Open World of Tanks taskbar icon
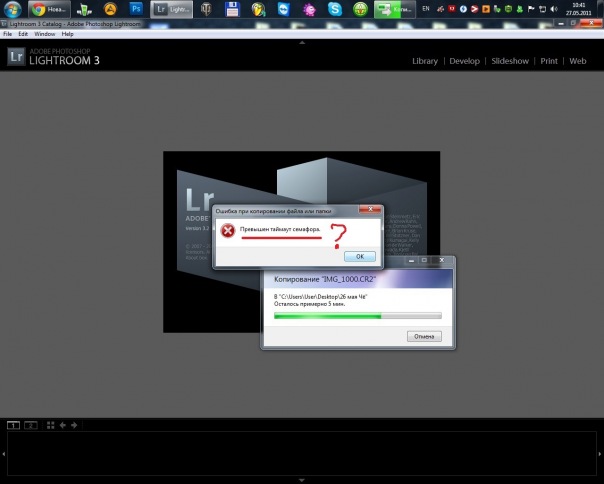Viewport: 604px width, 484px height. pyautogui.click(x=206, y=9)
